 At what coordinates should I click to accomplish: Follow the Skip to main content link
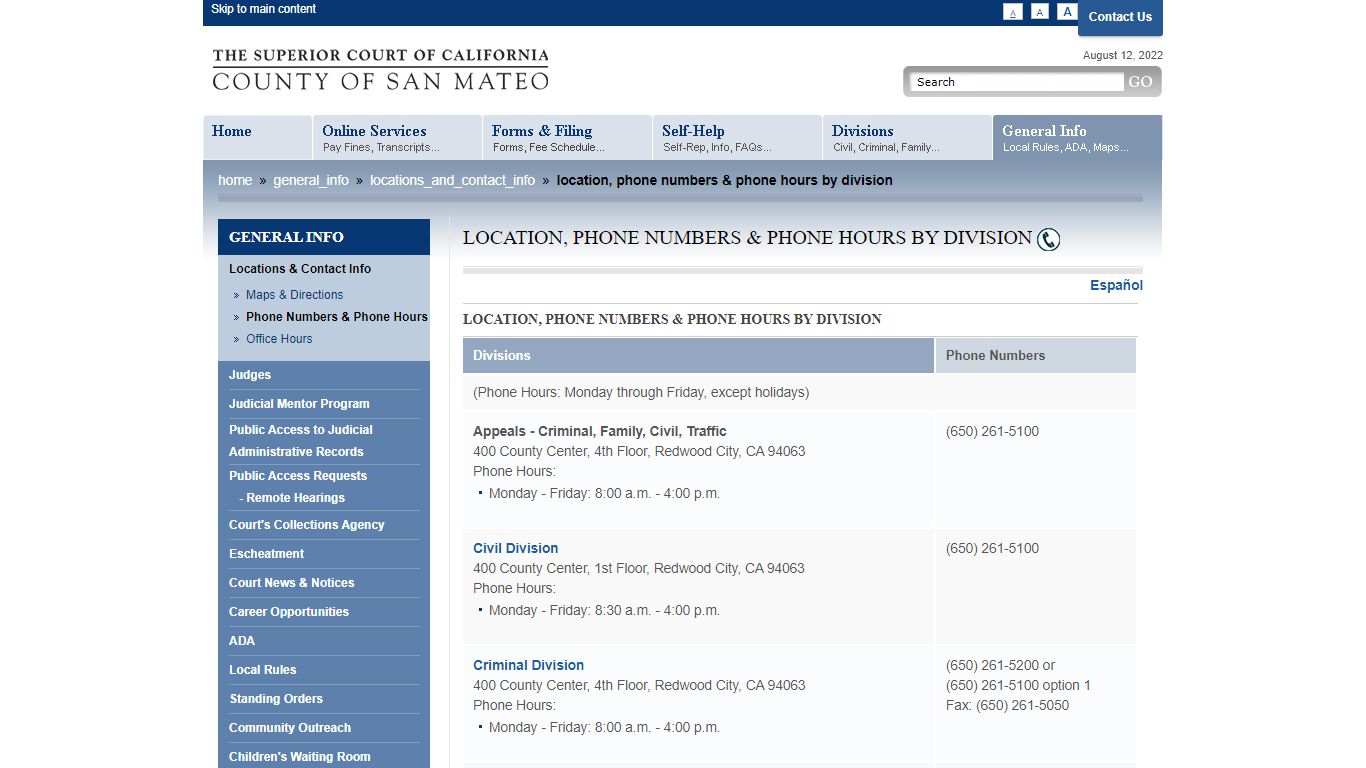263,9
